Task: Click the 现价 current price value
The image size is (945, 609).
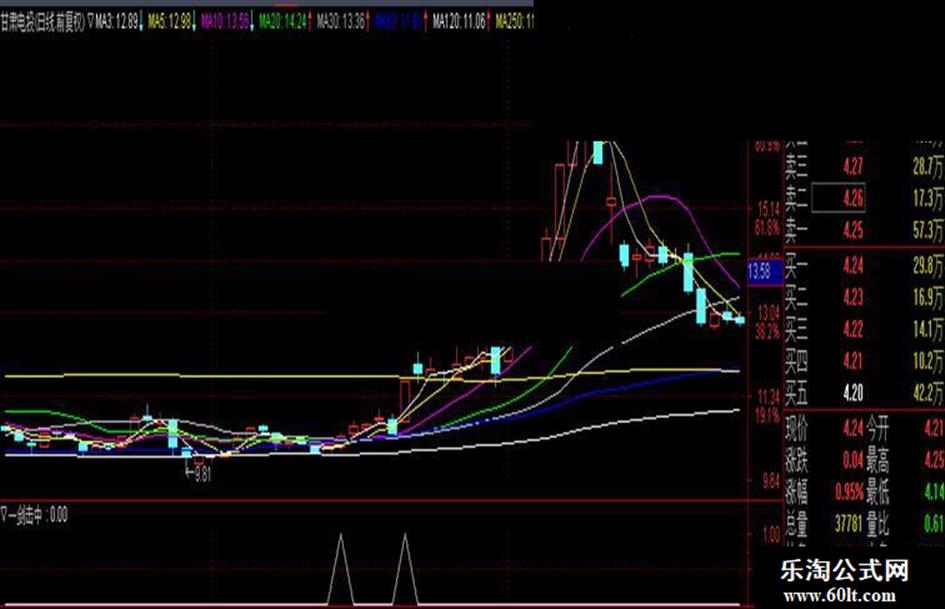Action: pos(853,429)
